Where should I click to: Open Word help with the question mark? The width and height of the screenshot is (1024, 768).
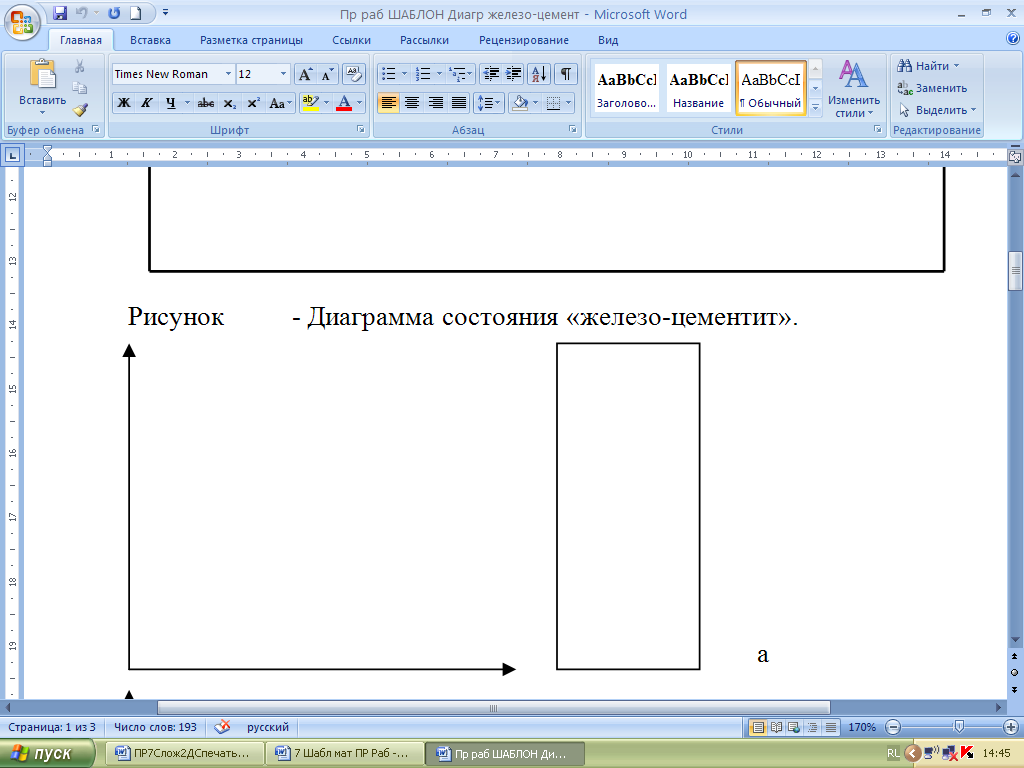pos(1013,39)
